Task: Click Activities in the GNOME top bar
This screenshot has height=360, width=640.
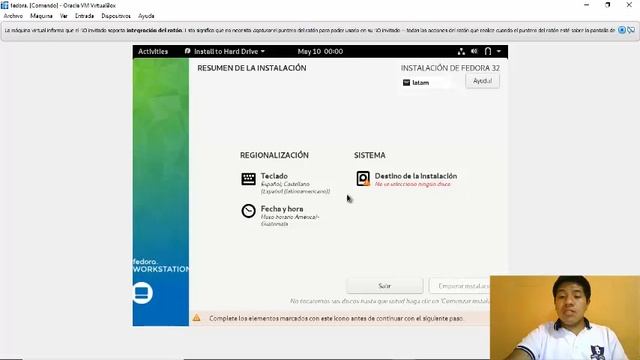Action: [x=153, y=51]
